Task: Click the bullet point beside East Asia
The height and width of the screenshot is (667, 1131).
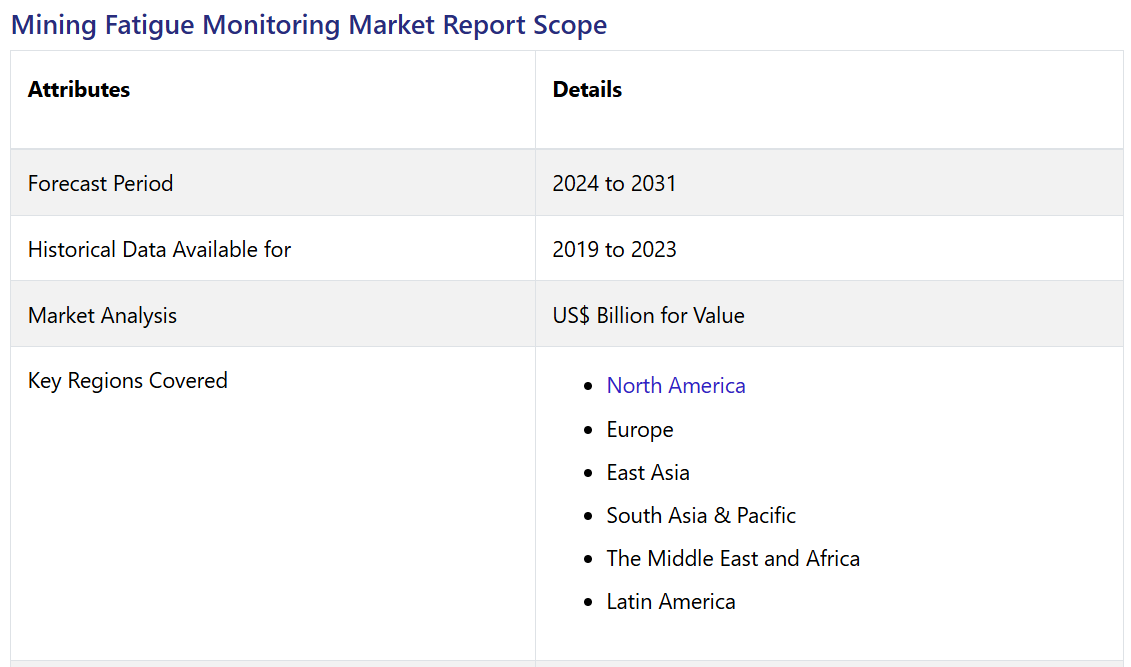Action: click(x=588, y=473)
